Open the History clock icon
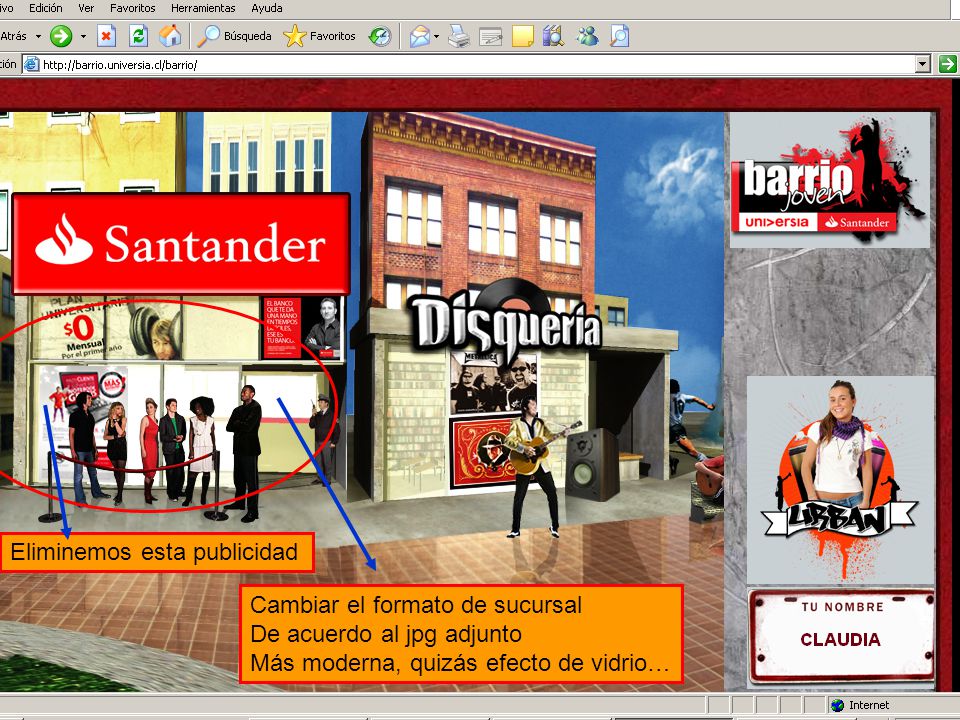This screenshot has width=960, height=720. (380, 36)
